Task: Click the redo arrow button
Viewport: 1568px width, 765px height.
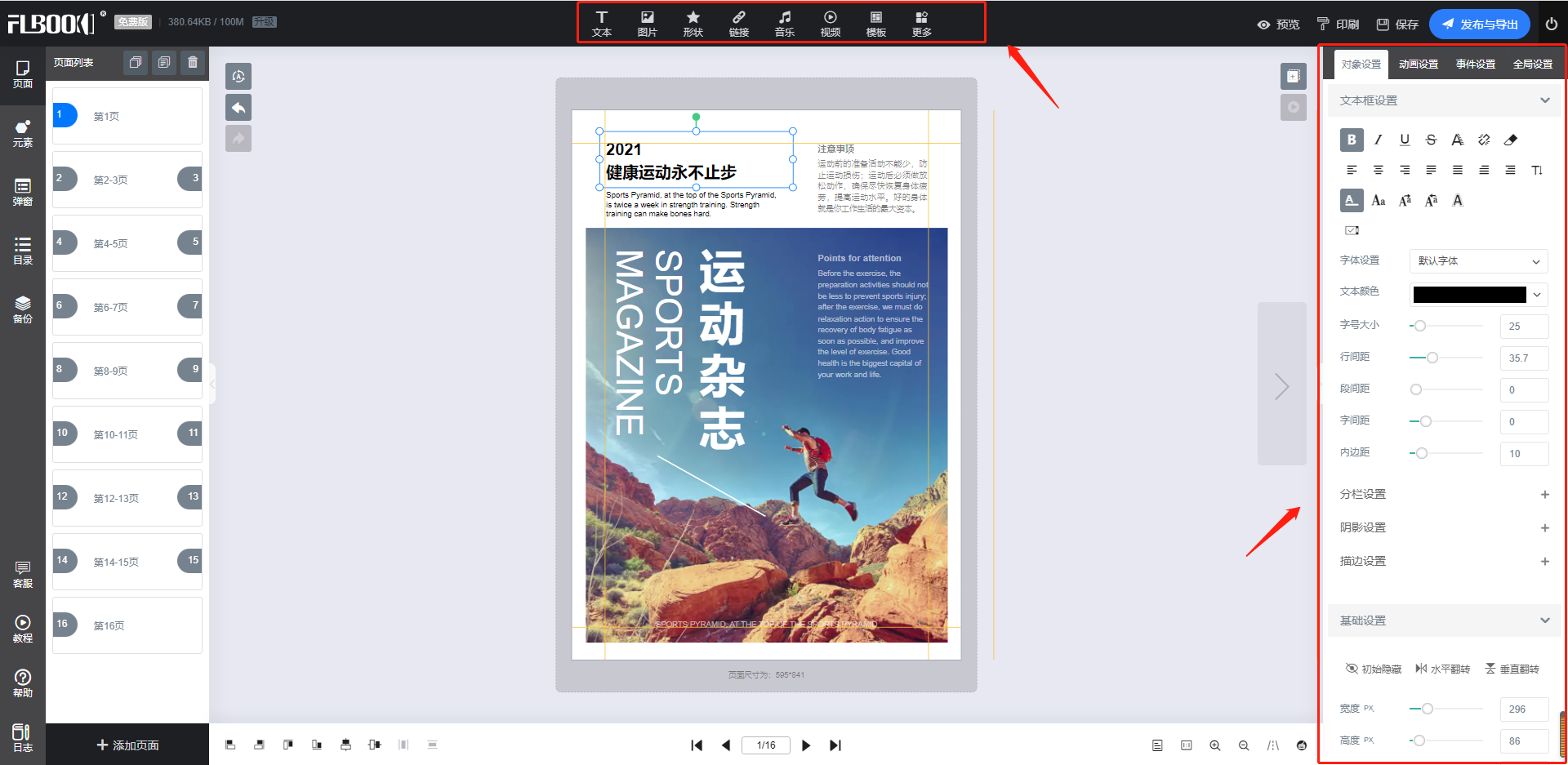Action: tap(238, 139)
